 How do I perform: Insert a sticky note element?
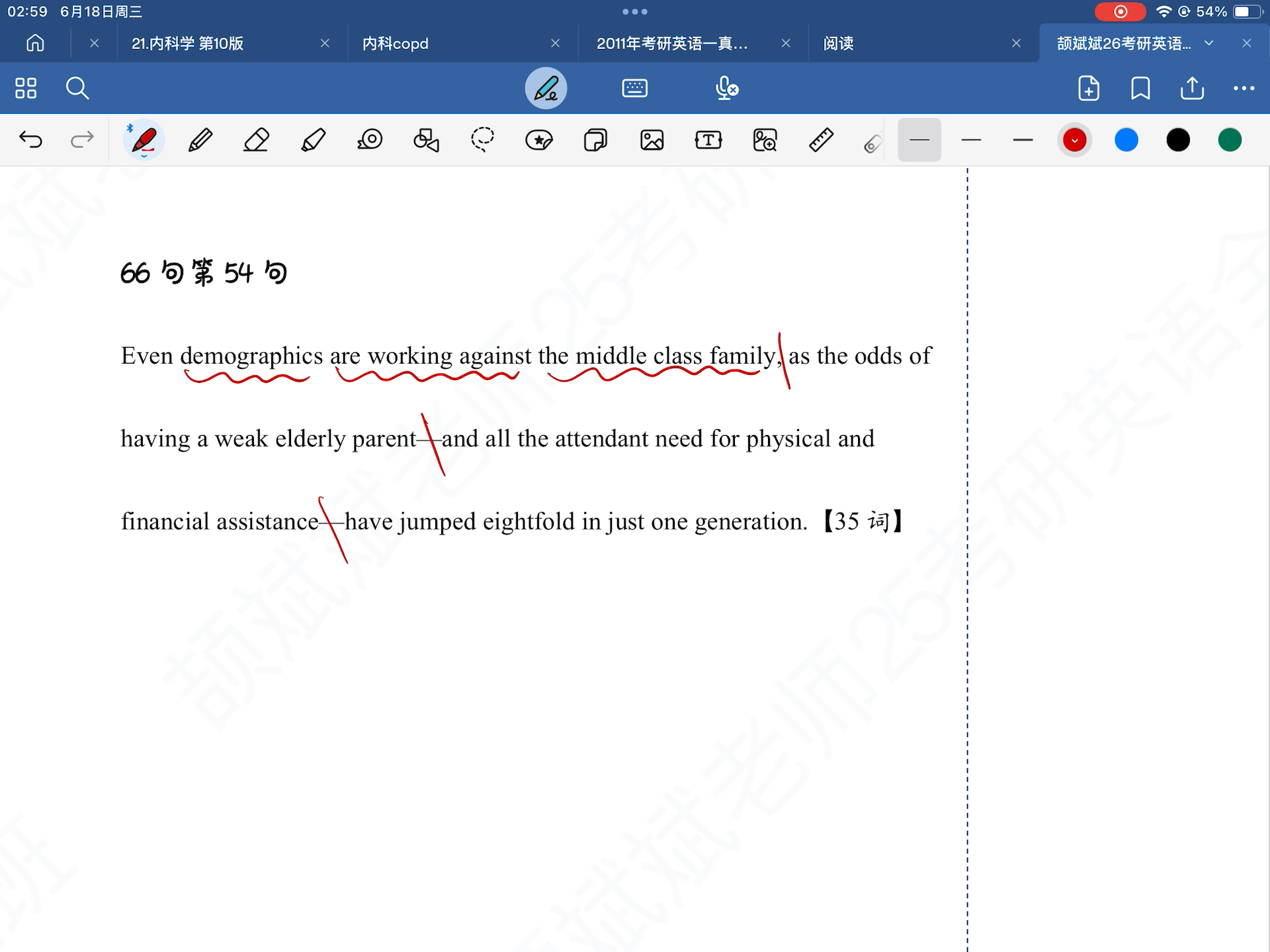pos(595,140)
